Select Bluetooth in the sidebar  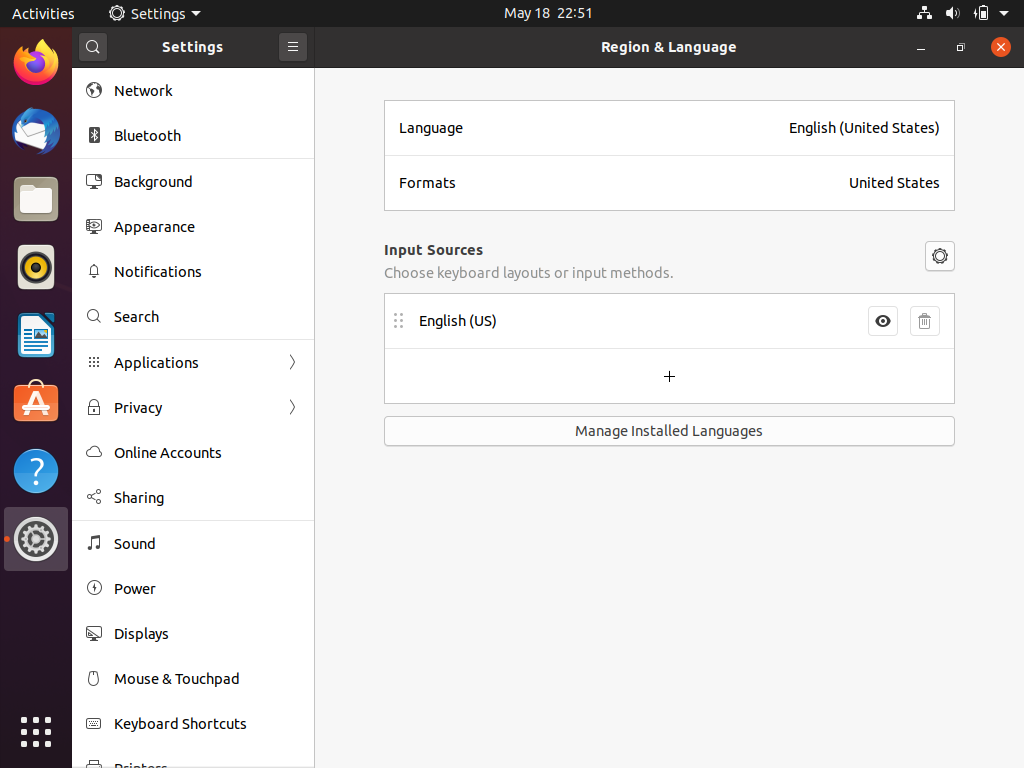click(x=147, y=136)
